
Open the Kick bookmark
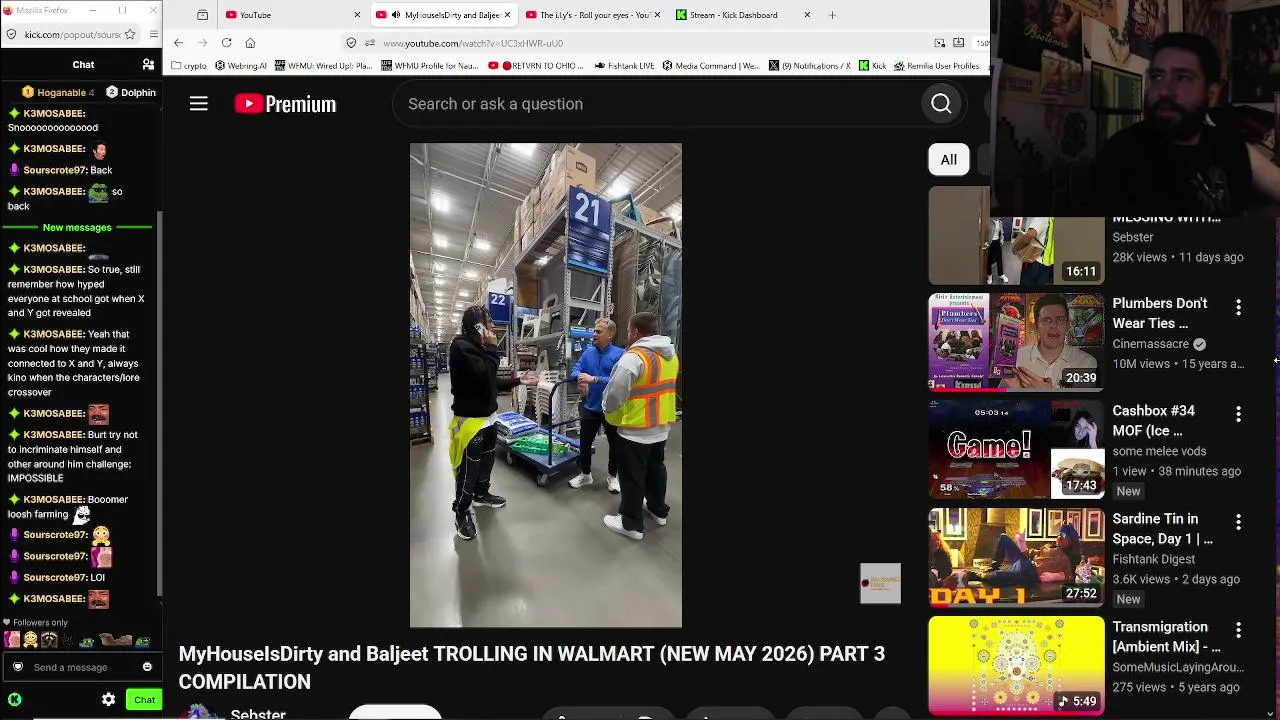873,66
